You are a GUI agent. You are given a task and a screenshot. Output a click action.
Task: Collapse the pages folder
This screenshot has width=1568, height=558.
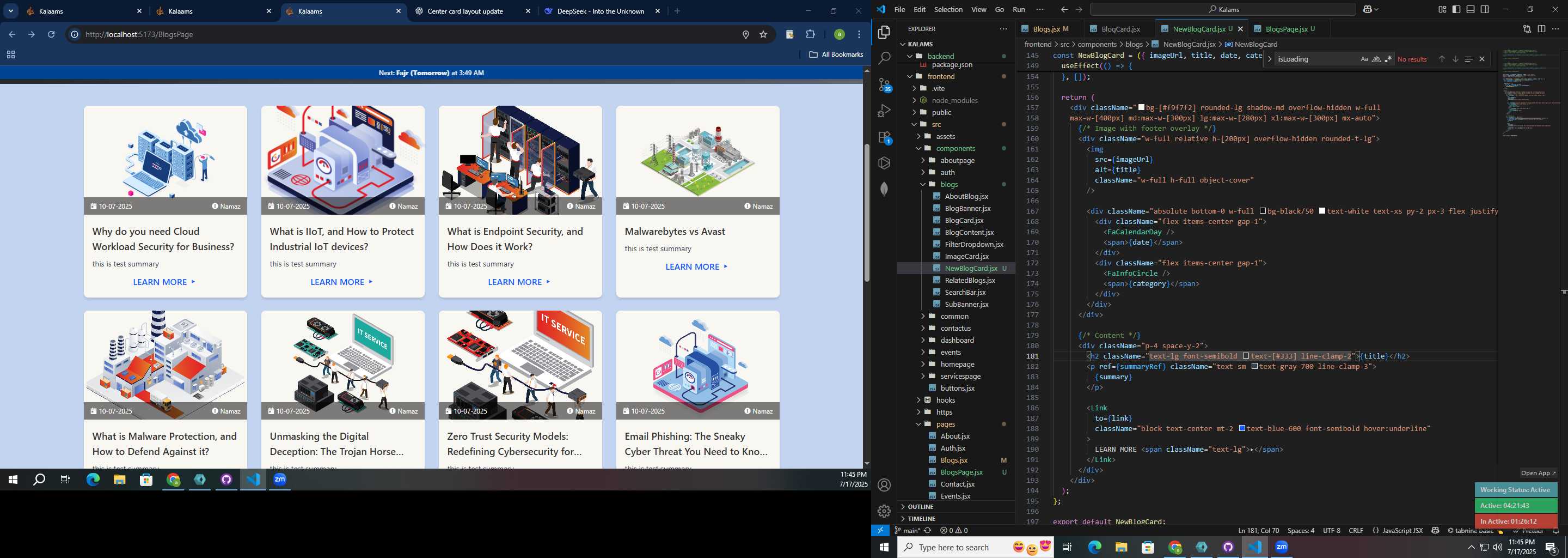pyautogui.click(x=918, y=424)
